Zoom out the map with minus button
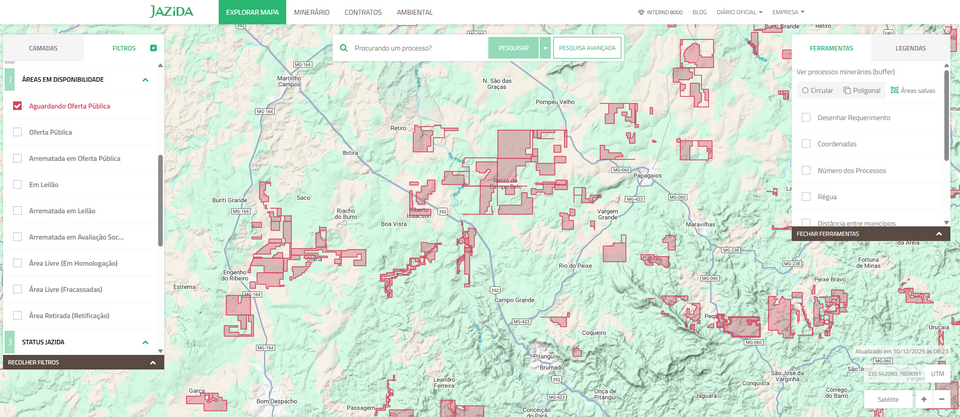The image size is (960, 417). point(941,399)
